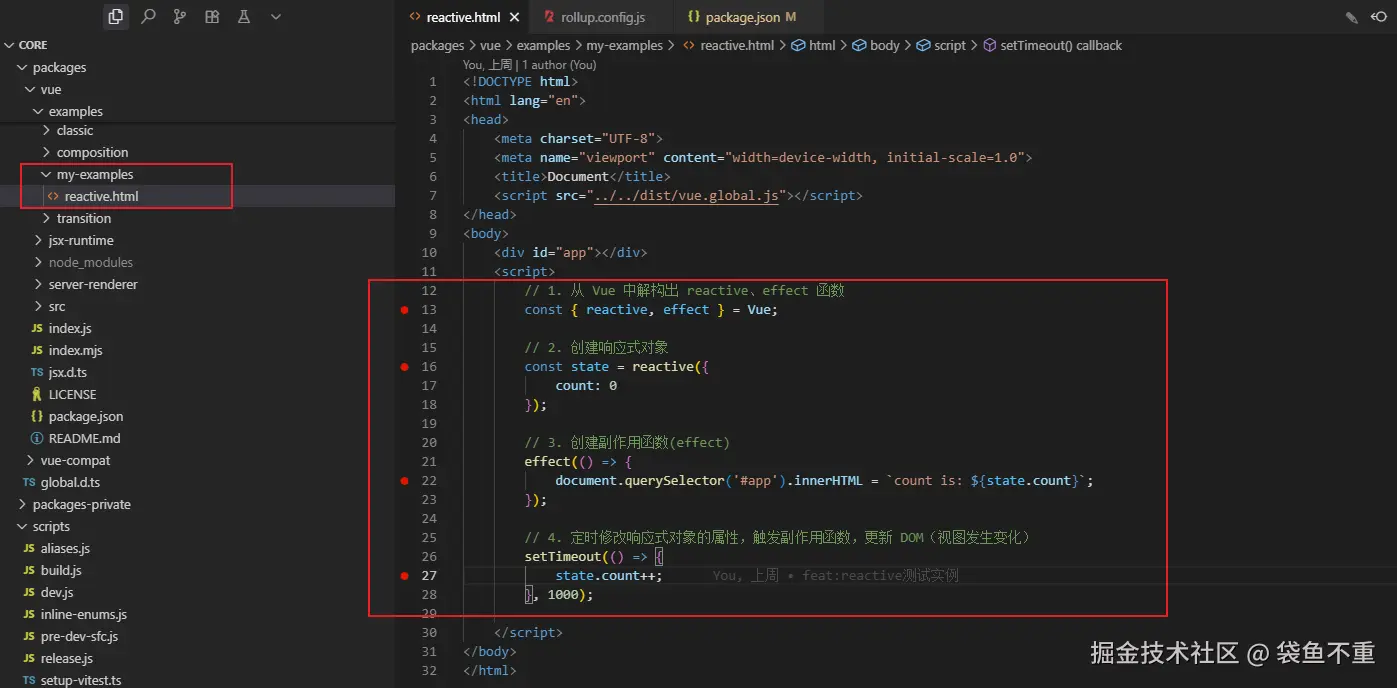Open jsx.d.ts in the file tree
The width and height of the screenshot is (1397, 688).
[x=68, y=373]
